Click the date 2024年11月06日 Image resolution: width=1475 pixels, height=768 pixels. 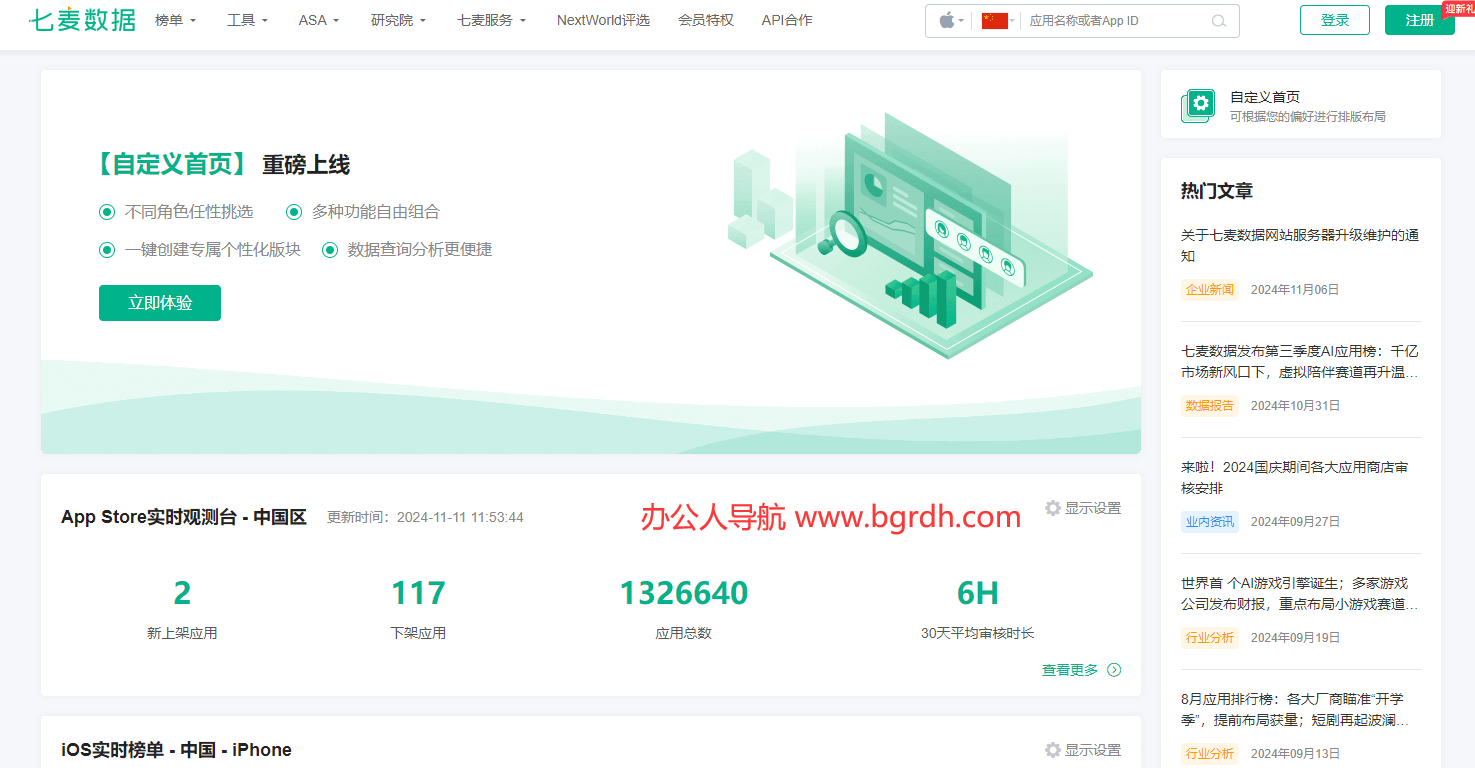pyautogui.click(x=1295, y=290)
